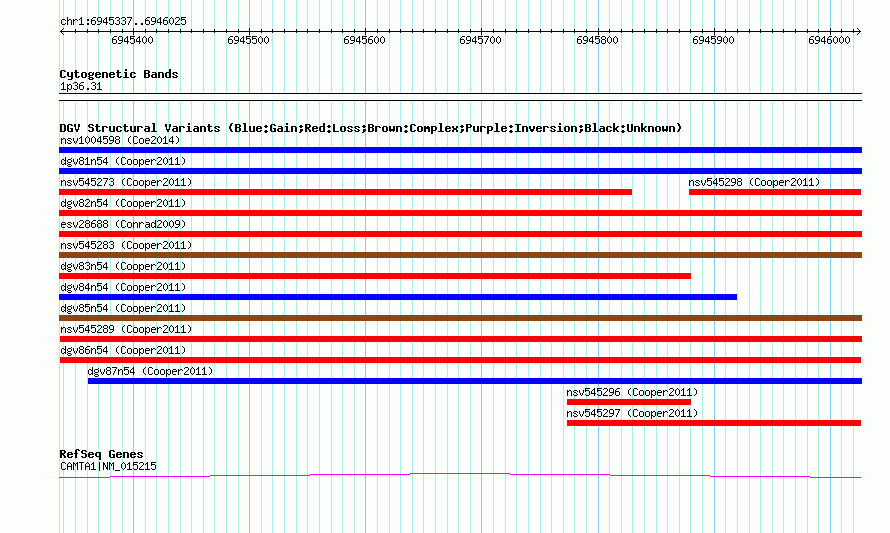Click the RefSeq Genes track heading
890x533 pixels.
(102, 454)
